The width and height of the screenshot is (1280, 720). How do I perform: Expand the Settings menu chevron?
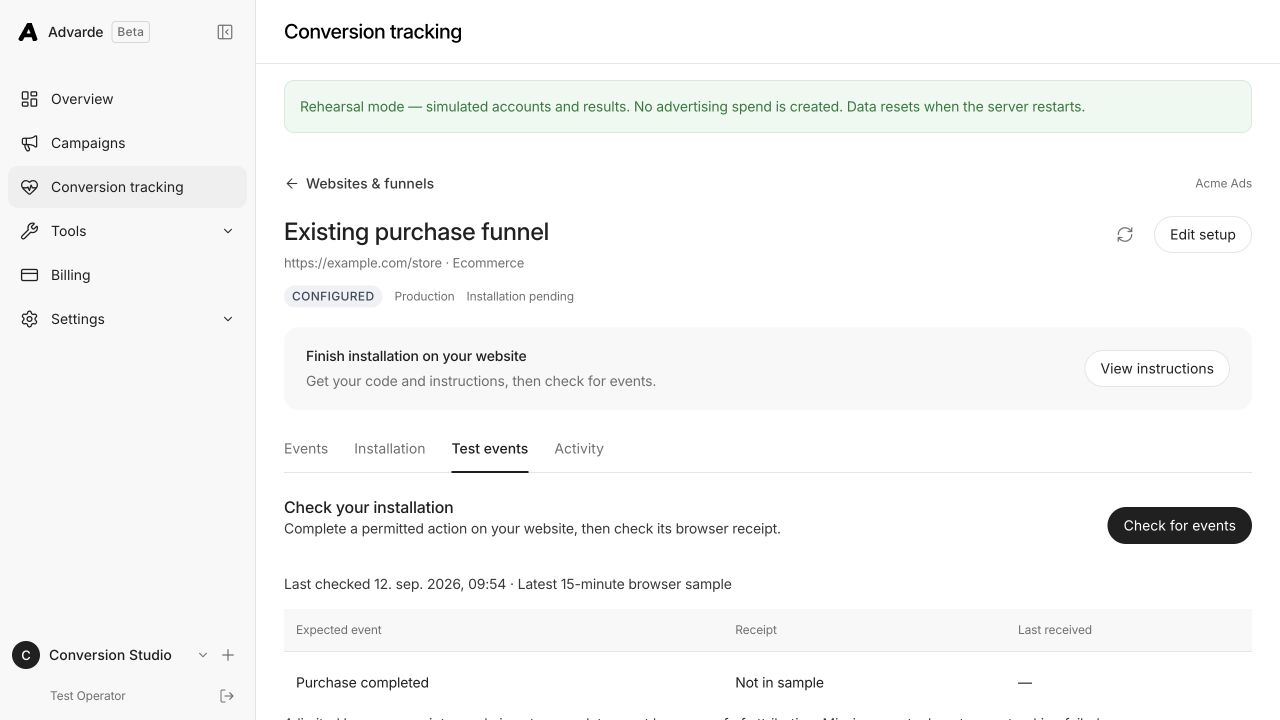pos(228,319)
